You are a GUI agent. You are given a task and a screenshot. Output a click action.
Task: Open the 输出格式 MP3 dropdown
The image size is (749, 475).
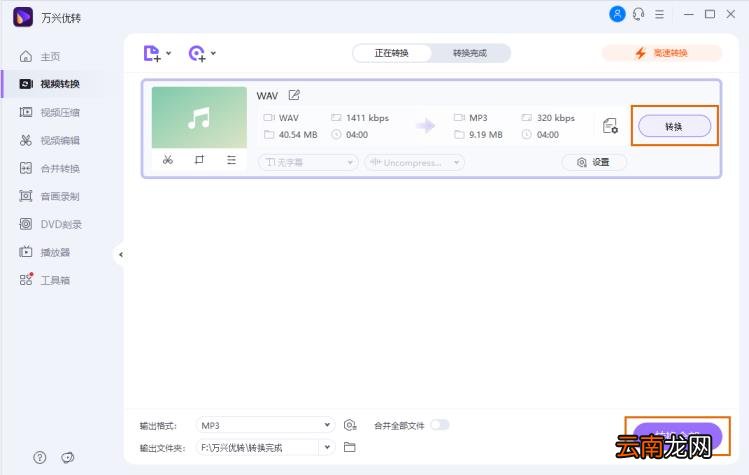266,425
